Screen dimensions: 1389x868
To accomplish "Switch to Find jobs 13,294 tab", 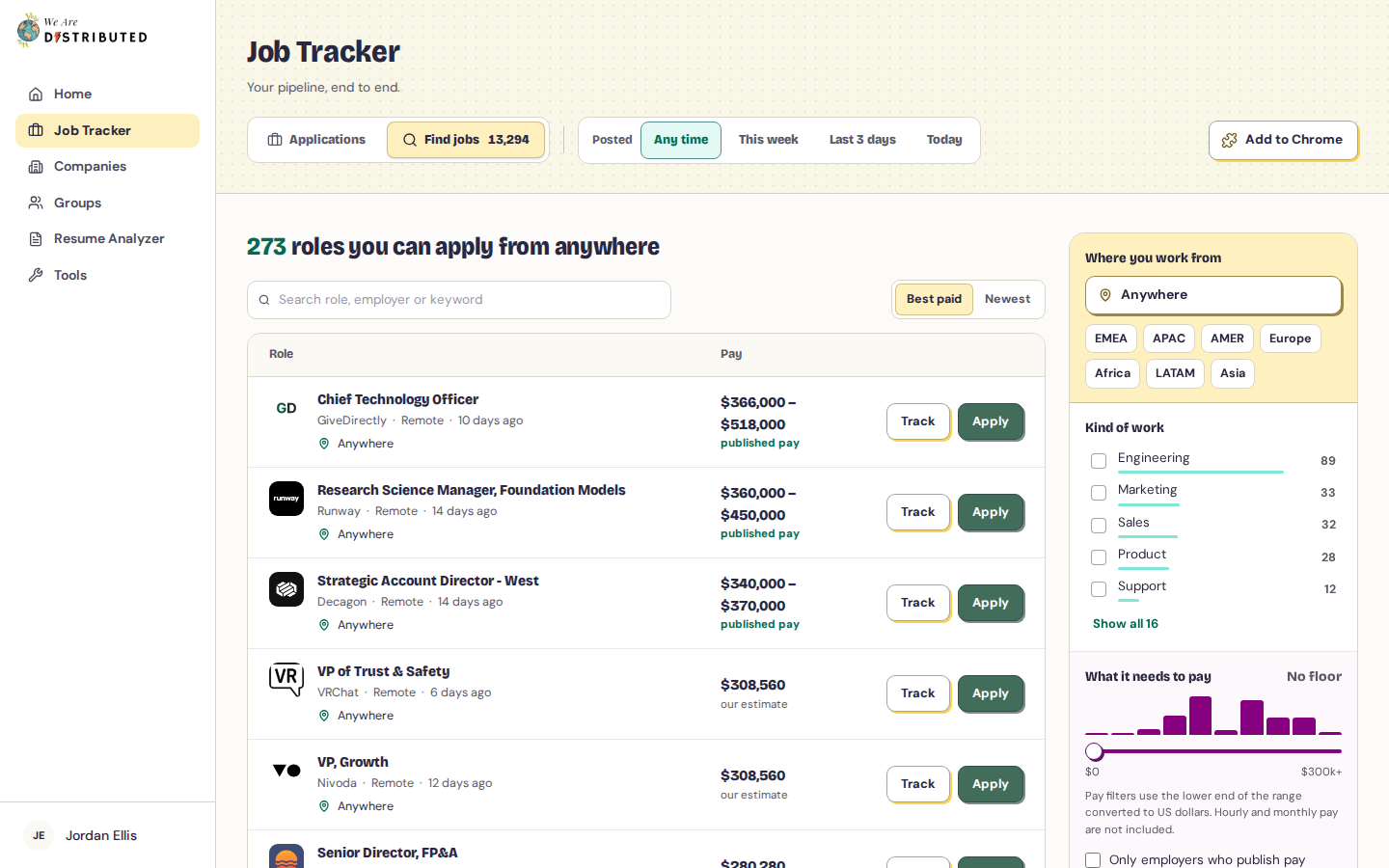I will [x=466, y=140].
